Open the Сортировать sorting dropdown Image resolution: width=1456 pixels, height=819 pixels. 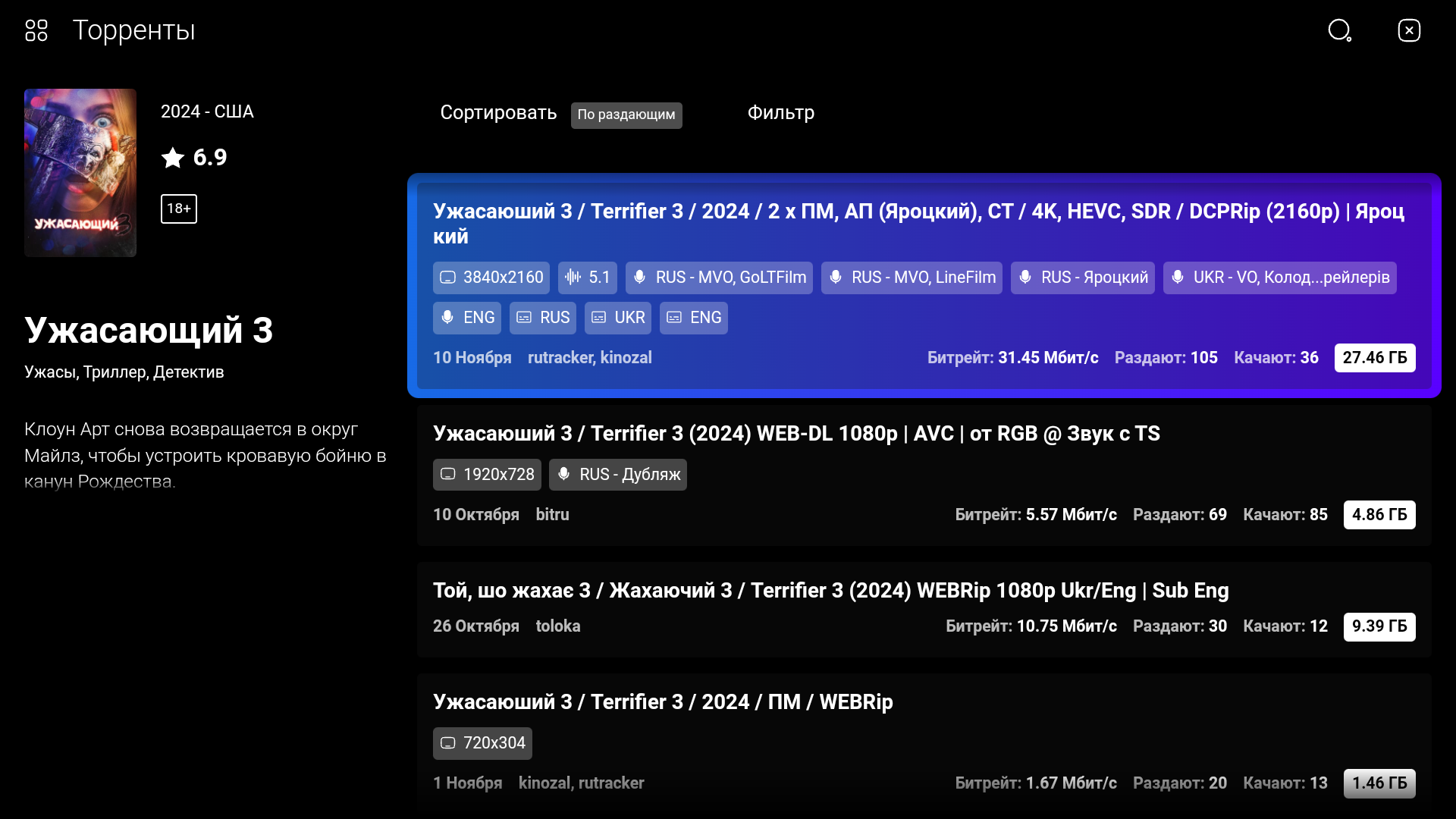(x=498, y=113)
